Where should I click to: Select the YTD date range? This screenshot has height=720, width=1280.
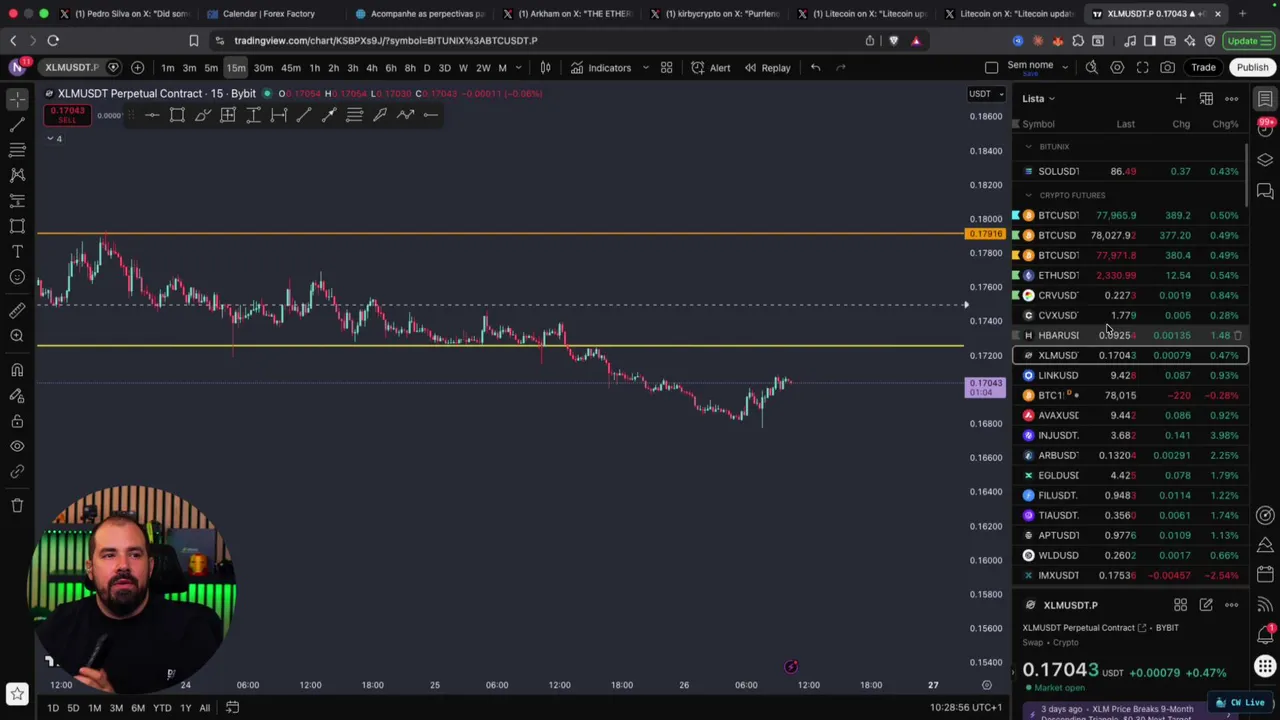point(162,708)
